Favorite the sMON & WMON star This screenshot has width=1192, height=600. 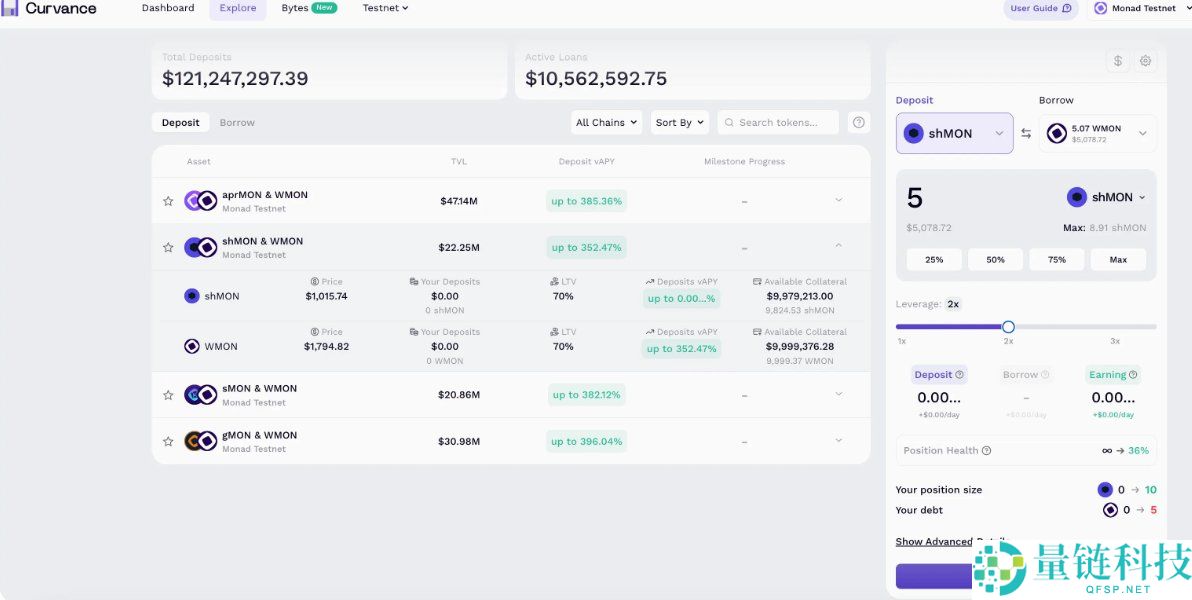pyautogui.click(x=168, y=395)
